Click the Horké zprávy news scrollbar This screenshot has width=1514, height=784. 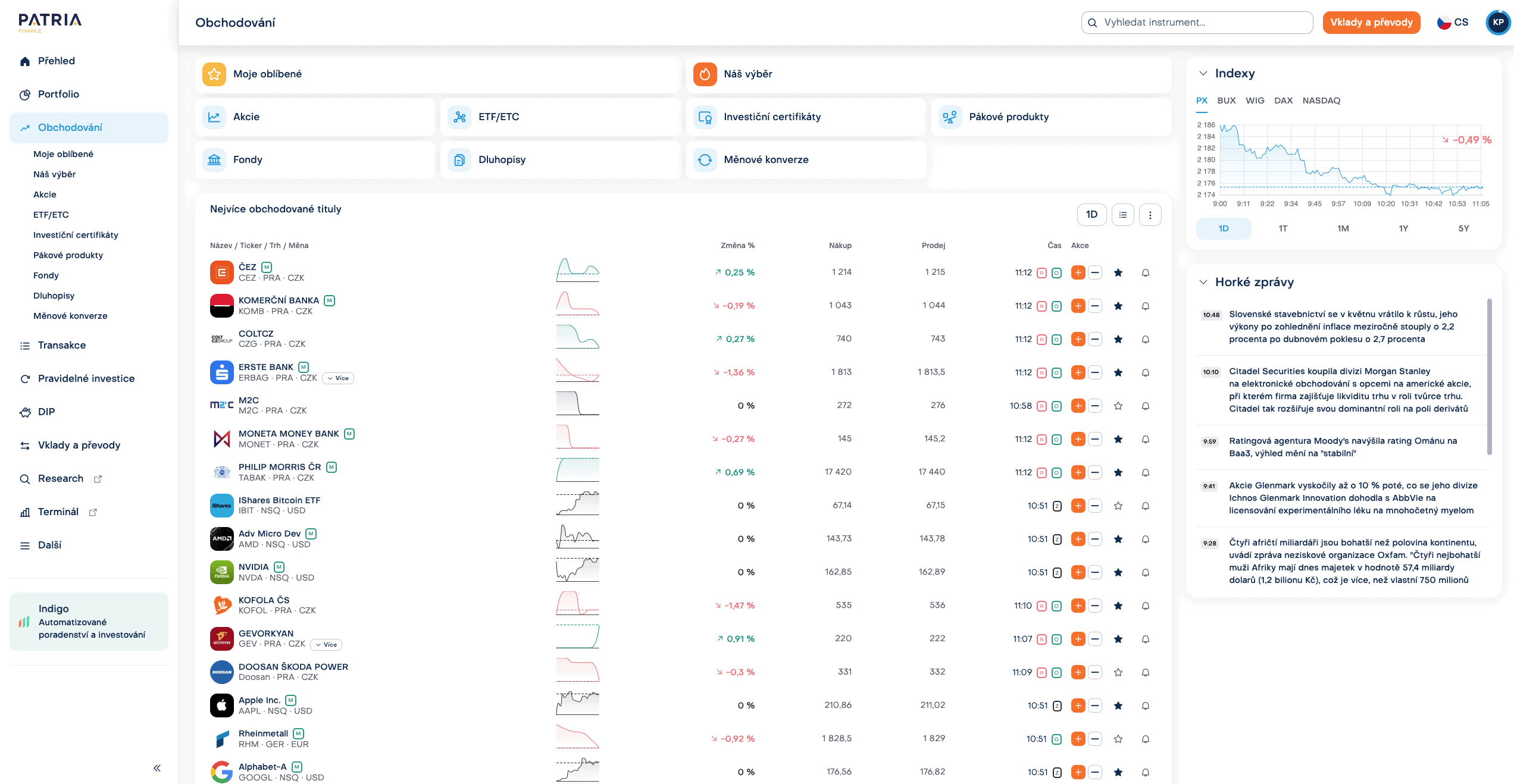[x=1489, y=376]
